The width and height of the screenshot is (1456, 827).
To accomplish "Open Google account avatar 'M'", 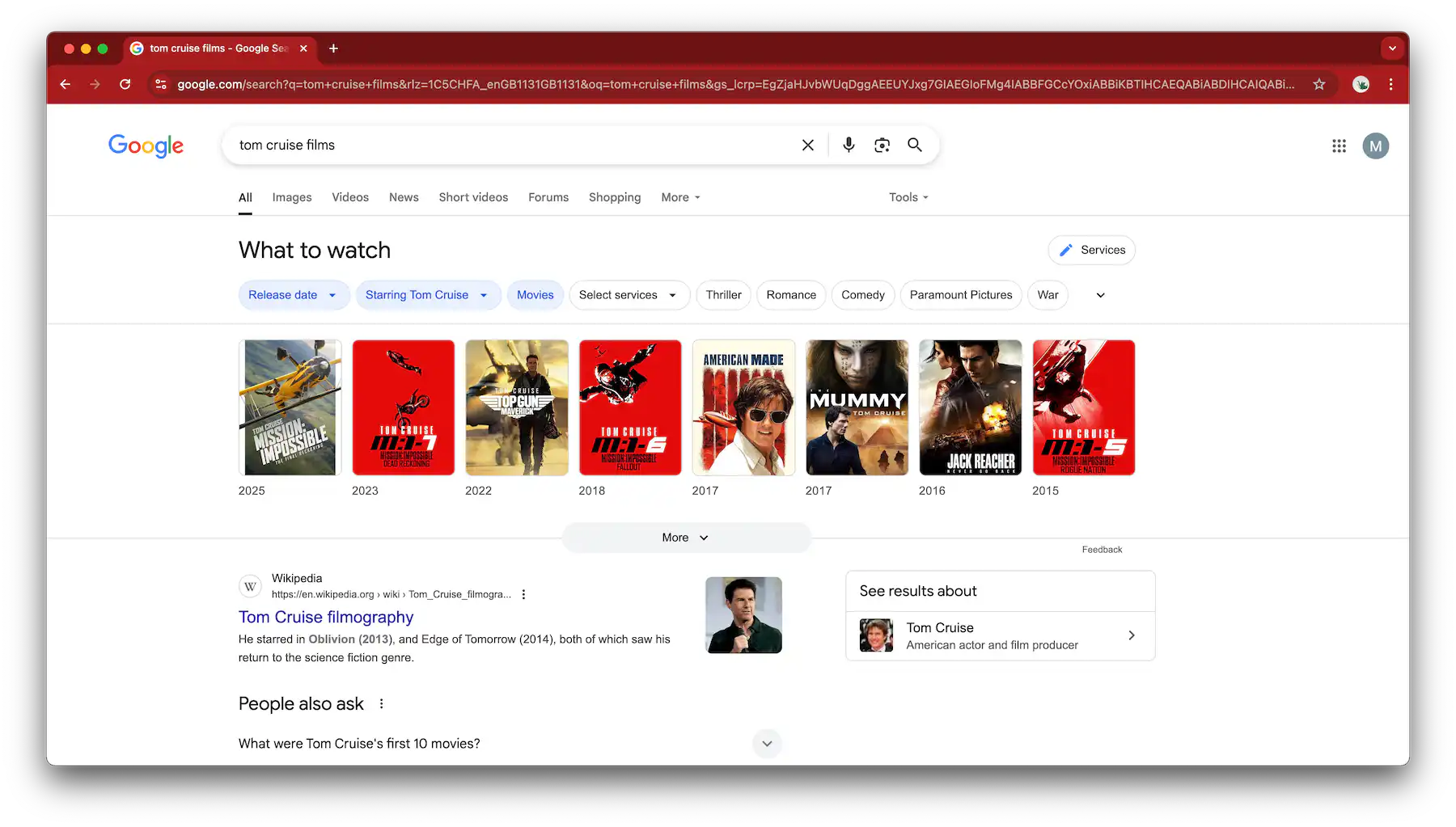I will [x=1375, y=146].
